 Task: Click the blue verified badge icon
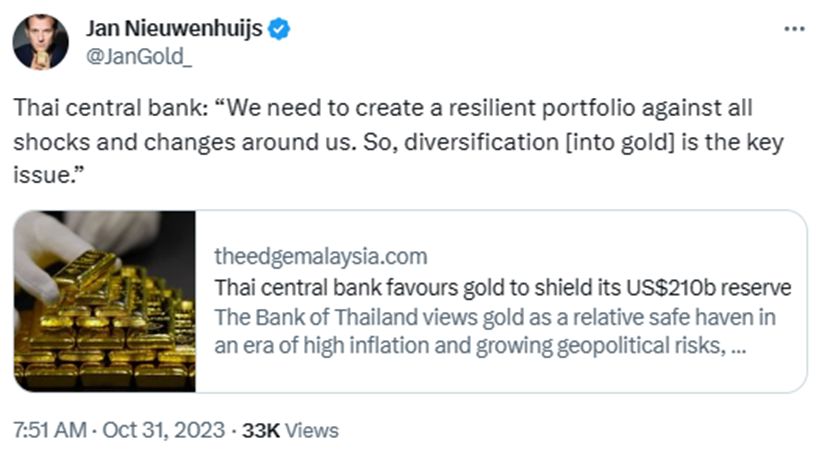click(x=280, y=29)
